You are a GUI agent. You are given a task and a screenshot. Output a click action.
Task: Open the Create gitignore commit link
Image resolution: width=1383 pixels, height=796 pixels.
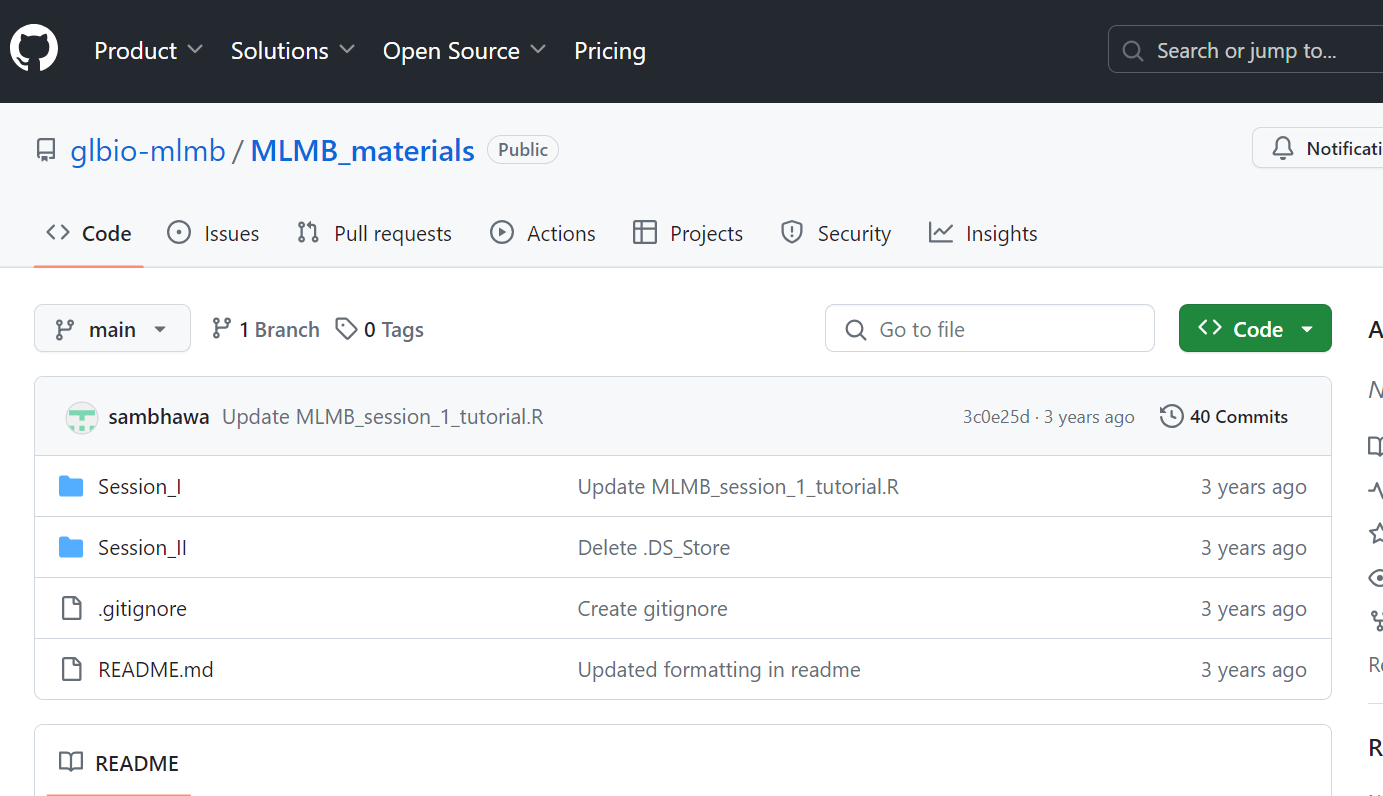[653, 609]
